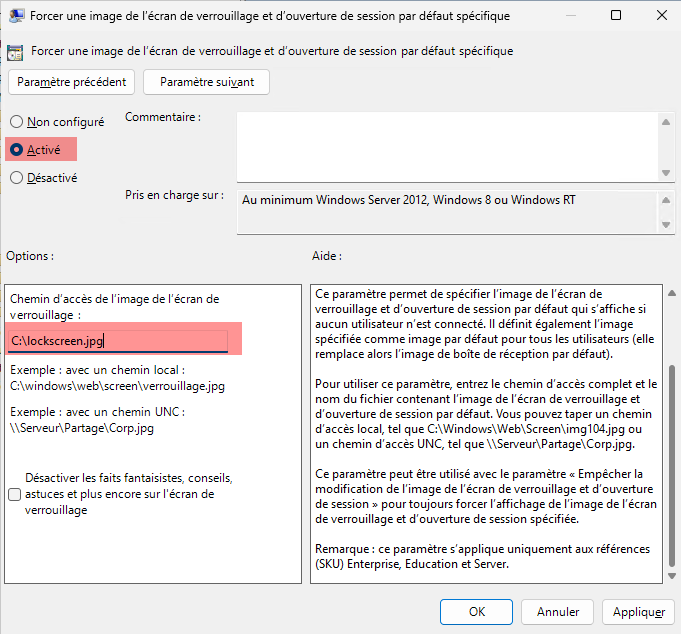Click the policy icon in the title bar
This screenshot has width=681, height=634.
pyautogui.click(x=17, y=17)
